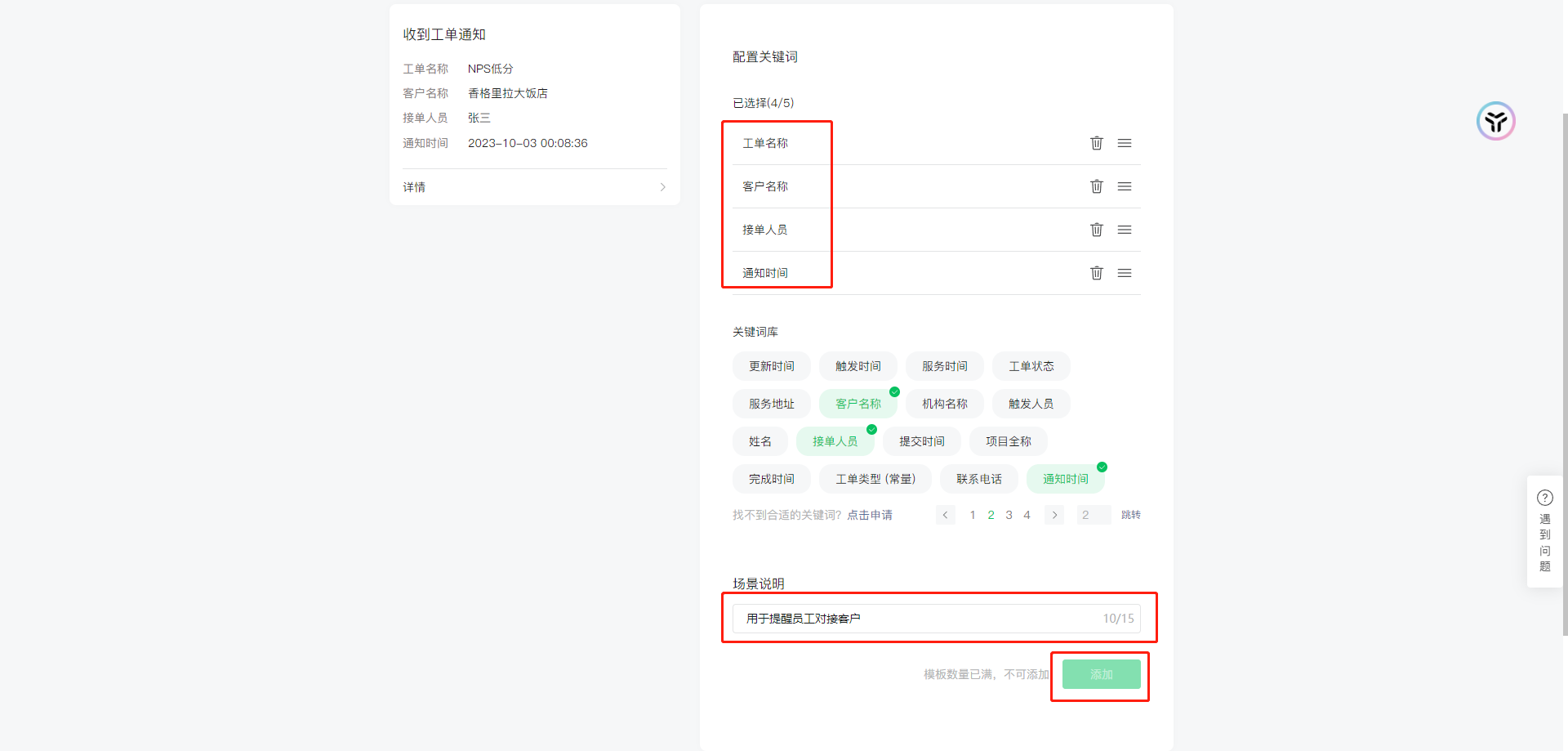Deselect the 通知时间 keyword tag
This screenshot has width=1568, height=751.
pos(1066,479)
